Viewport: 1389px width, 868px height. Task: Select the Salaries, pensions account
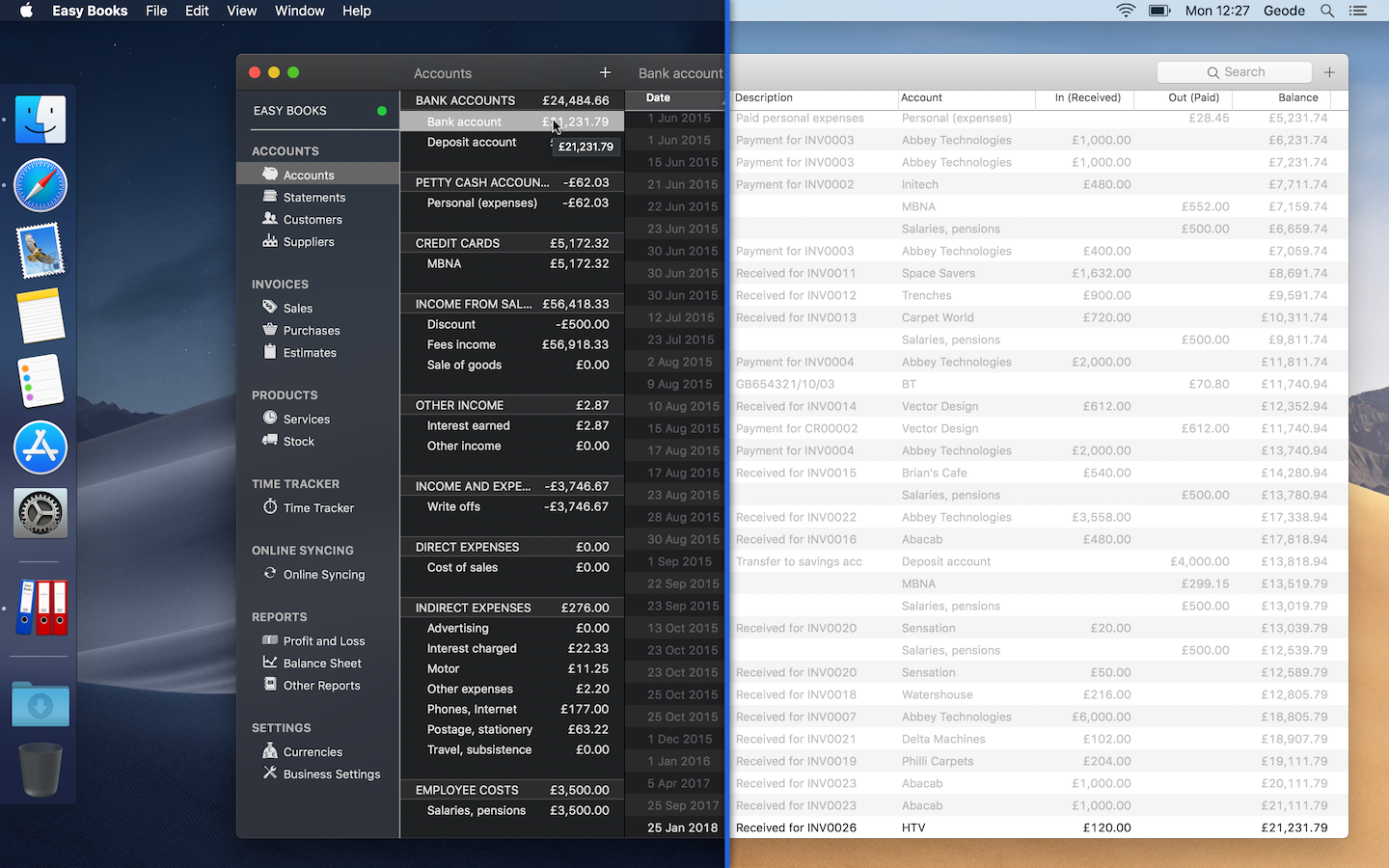point(512,810)
